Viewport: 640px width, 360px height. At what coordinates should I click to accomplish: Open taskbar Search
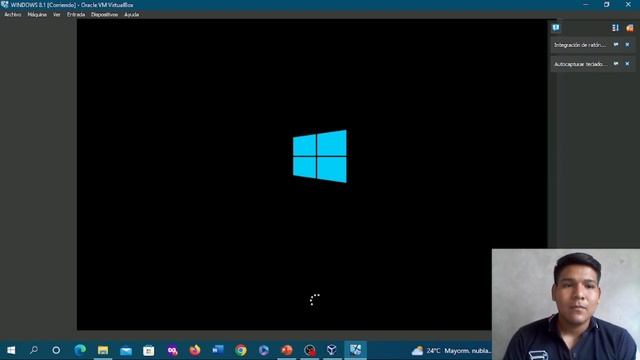pos(34,350)
